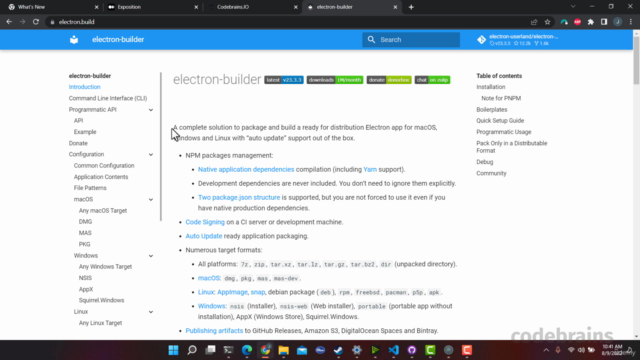Viewport: 640px width, 360px height.
Task: Click the search magnifier icon
Action: pos(371,40)
